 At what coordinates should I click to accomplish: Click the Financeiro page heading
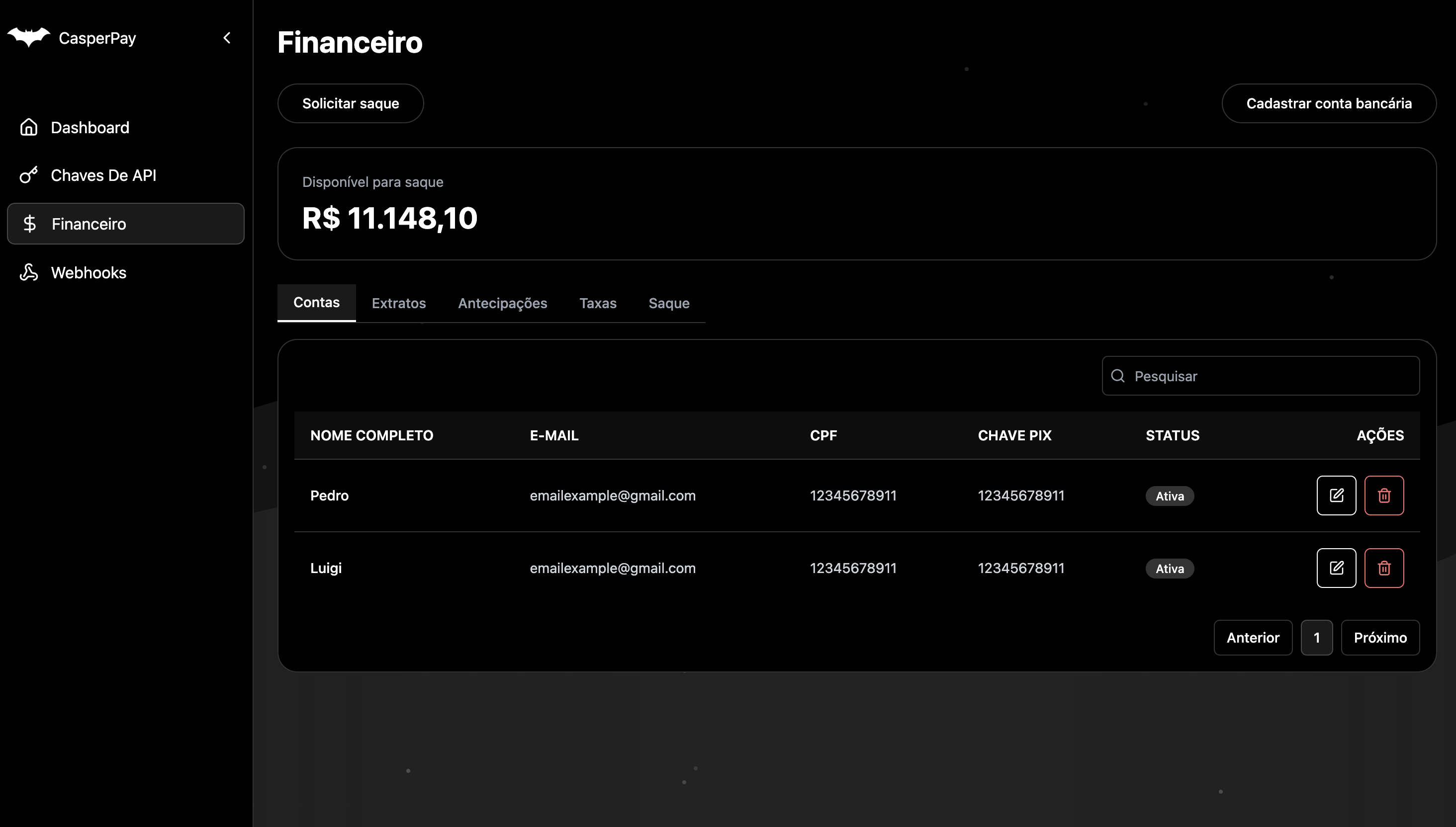350,43
